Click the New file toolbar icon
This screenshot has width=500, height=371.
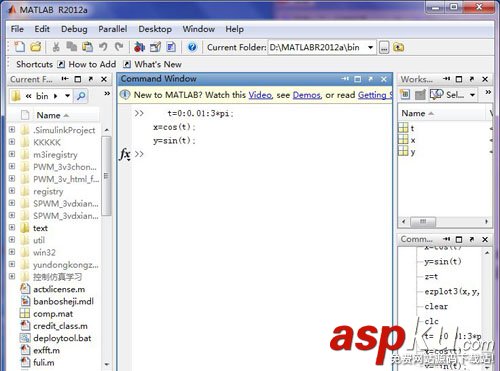coord(19,47)
